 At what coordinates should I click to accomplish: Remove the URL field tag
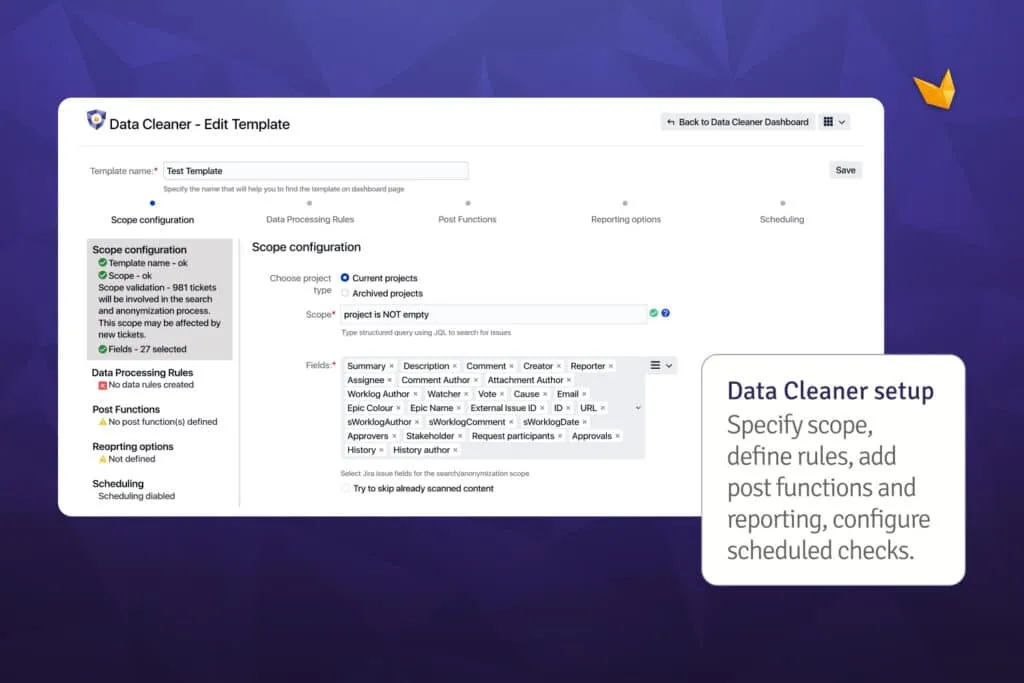click(x=603, y=408)
